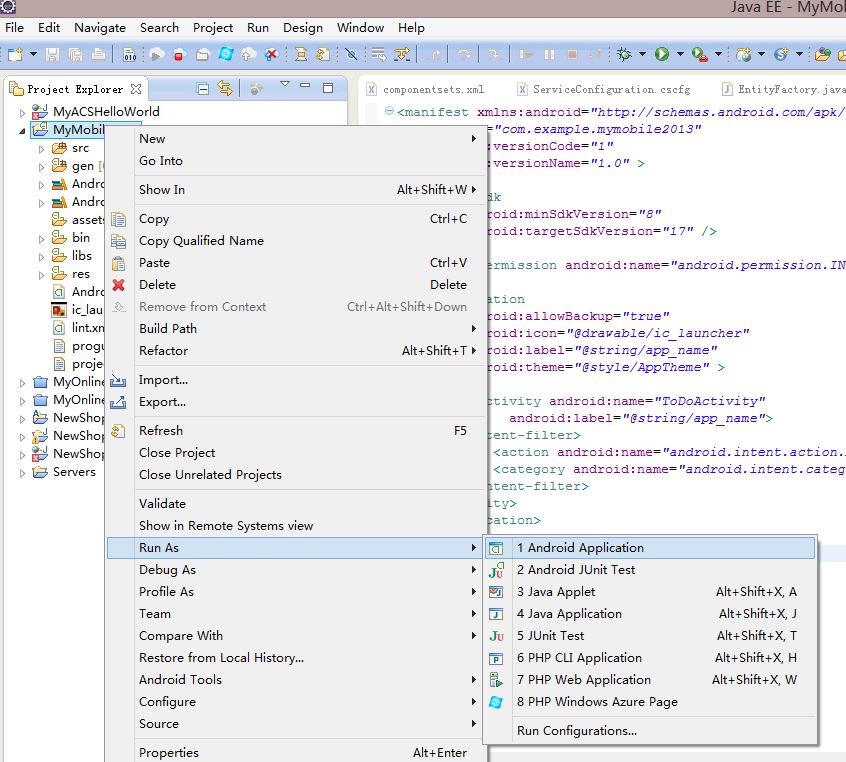Screen dimensions: 846x762
Task: Expand the Servers node in Project Explorer
Action: point(23,473)
